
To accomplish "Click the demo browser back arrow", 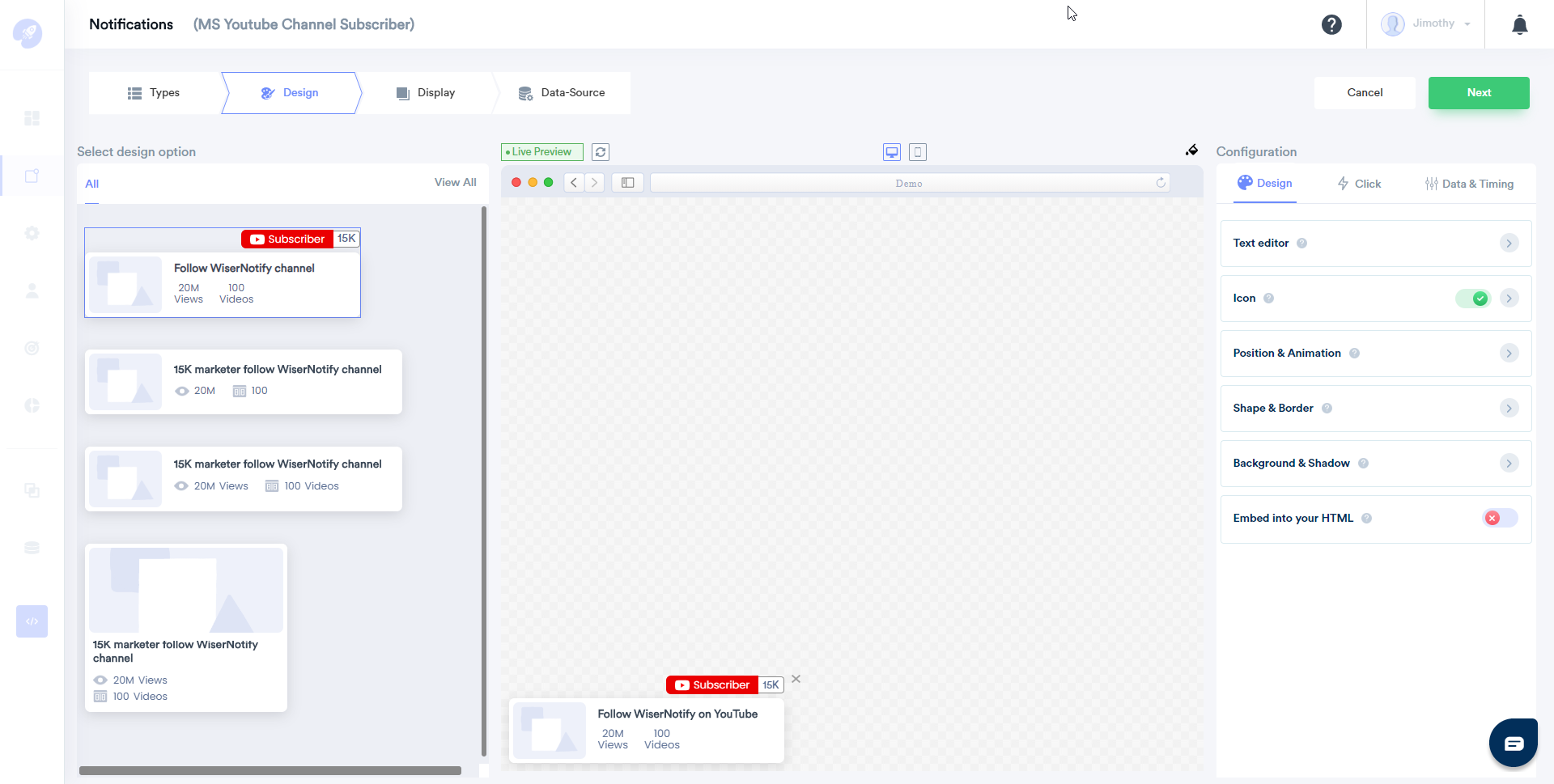I will click(574, 183).
